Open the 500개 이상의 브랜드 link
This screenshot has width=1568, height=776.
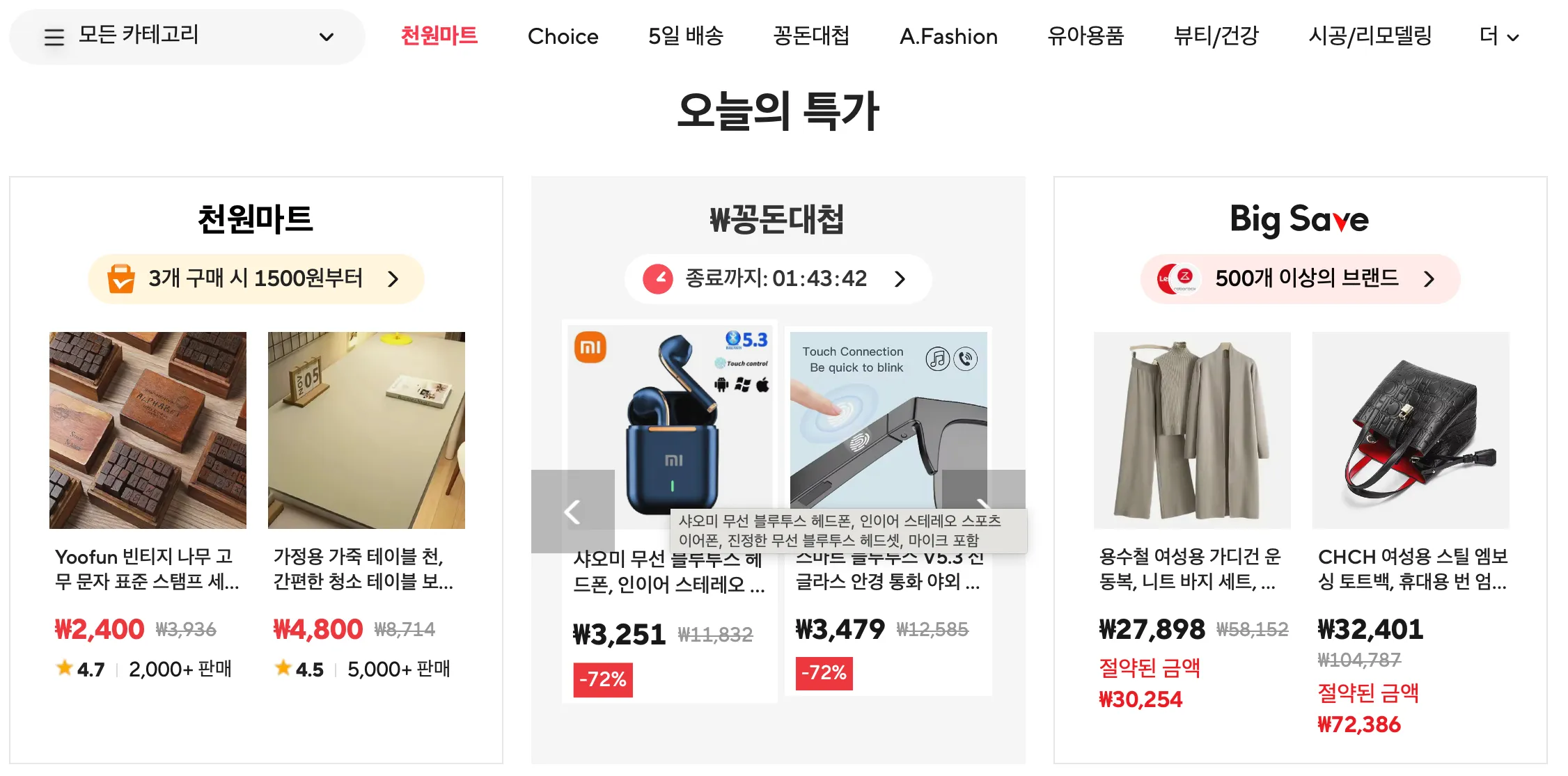pyautogui.click(x=1307, y=279)
